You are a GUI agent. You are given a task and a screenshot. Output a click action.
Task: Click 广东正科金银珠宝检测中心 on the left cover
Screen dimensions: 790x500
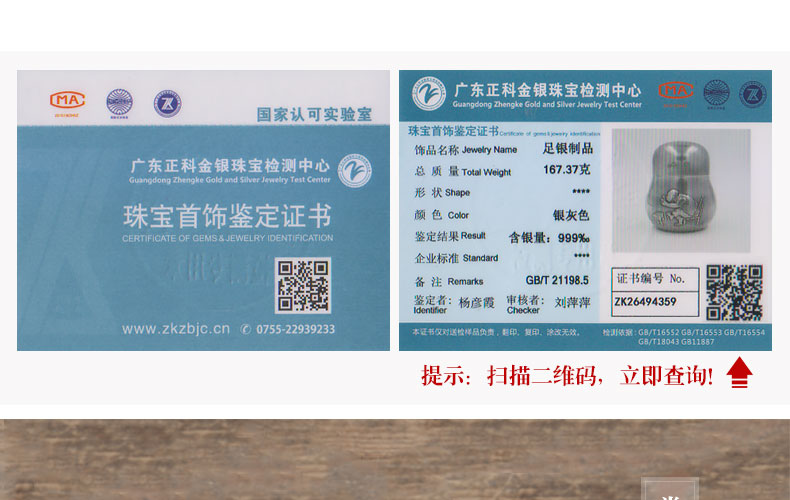pos(230,165)
